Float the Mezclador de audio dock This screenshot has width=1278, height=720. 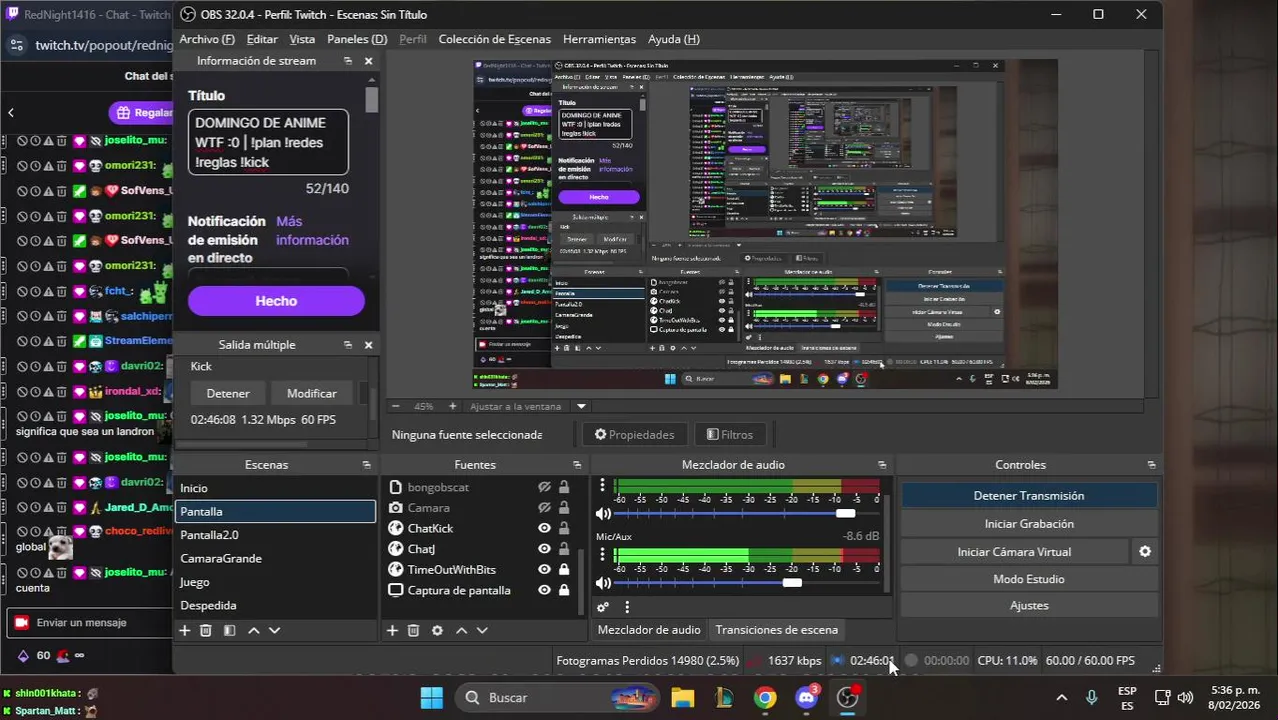coord(882,465)
